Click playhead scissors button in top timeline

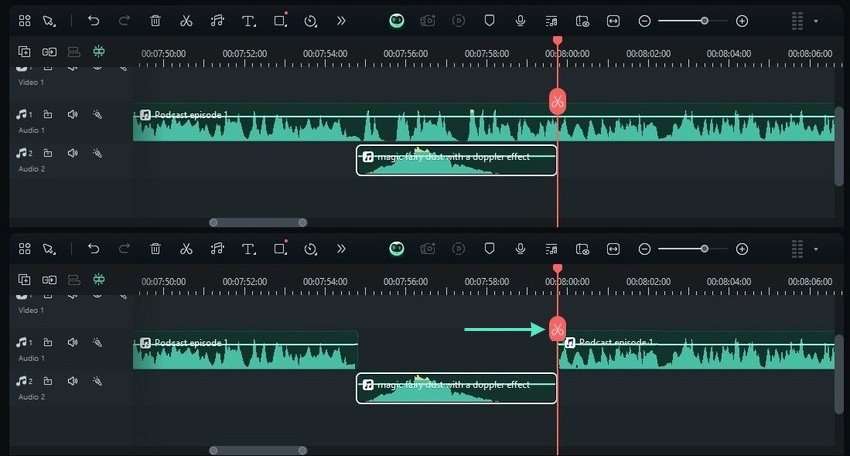coord(557,101)
